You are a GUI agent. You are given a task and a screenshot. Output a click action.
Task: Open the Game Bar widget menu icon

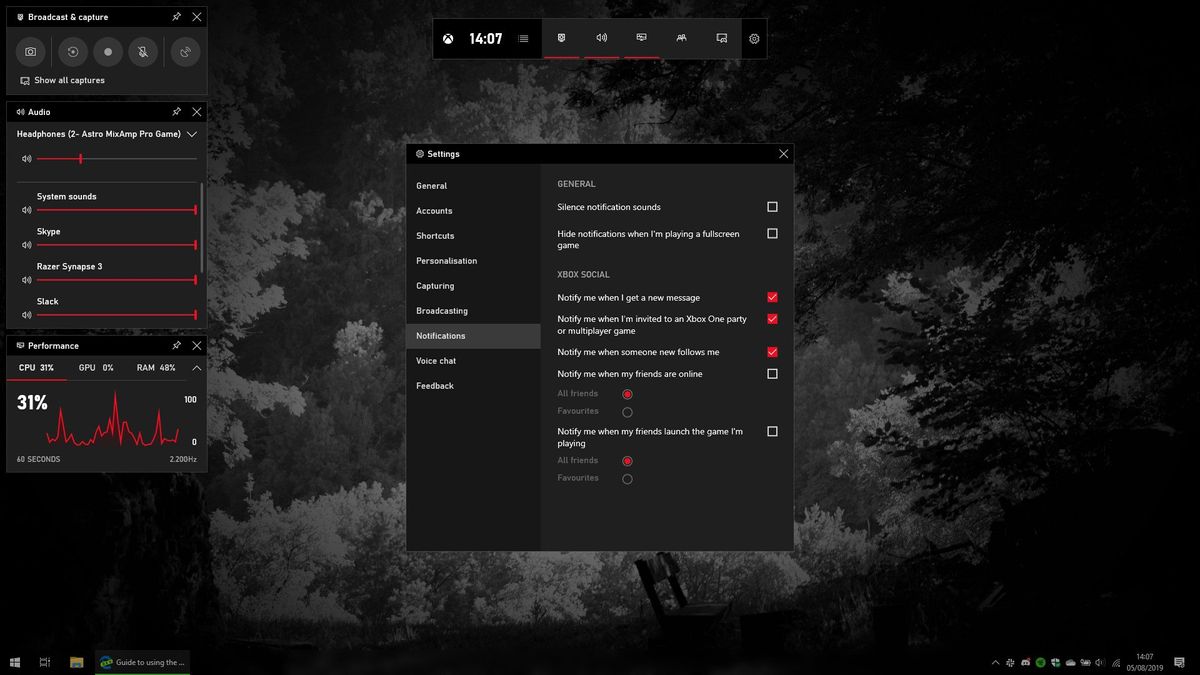pos(524,38)
